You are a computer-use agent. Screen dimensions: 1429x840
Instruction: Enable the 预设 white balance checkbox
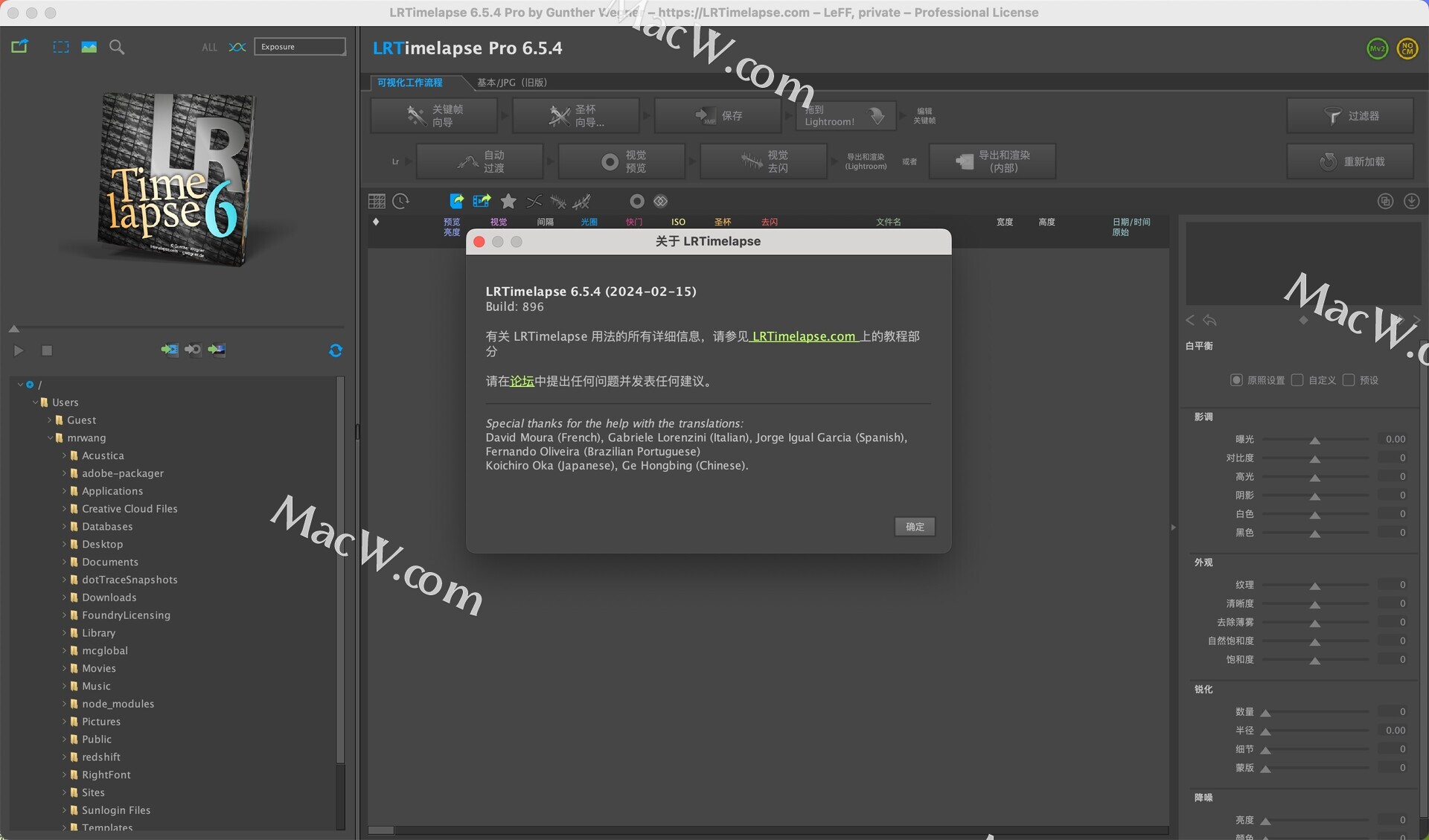tap(1349, 380)
